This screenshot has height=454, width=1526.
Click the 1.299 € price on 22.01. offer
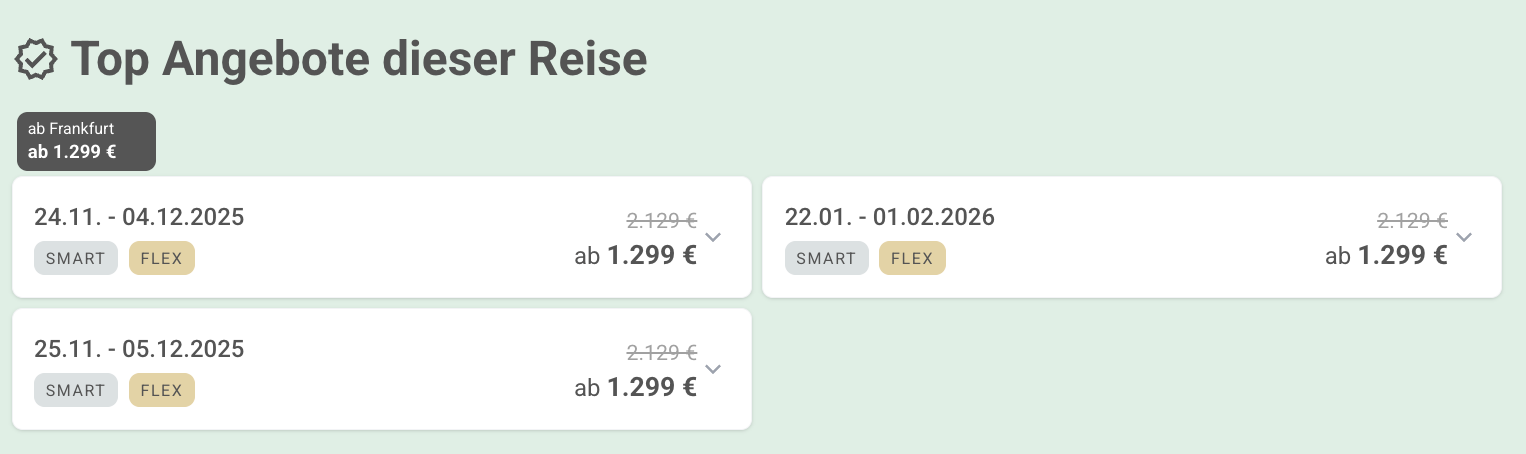1403,256
